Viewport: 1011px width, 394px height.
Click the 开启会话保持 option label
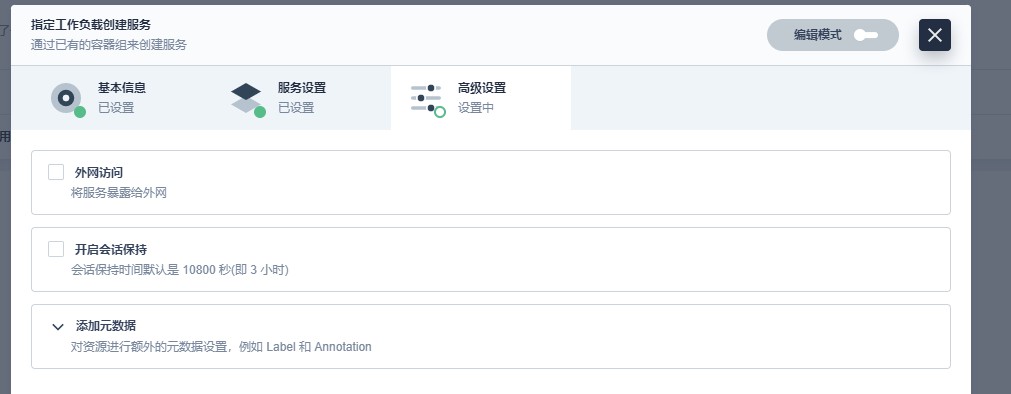tap(111, 250)
